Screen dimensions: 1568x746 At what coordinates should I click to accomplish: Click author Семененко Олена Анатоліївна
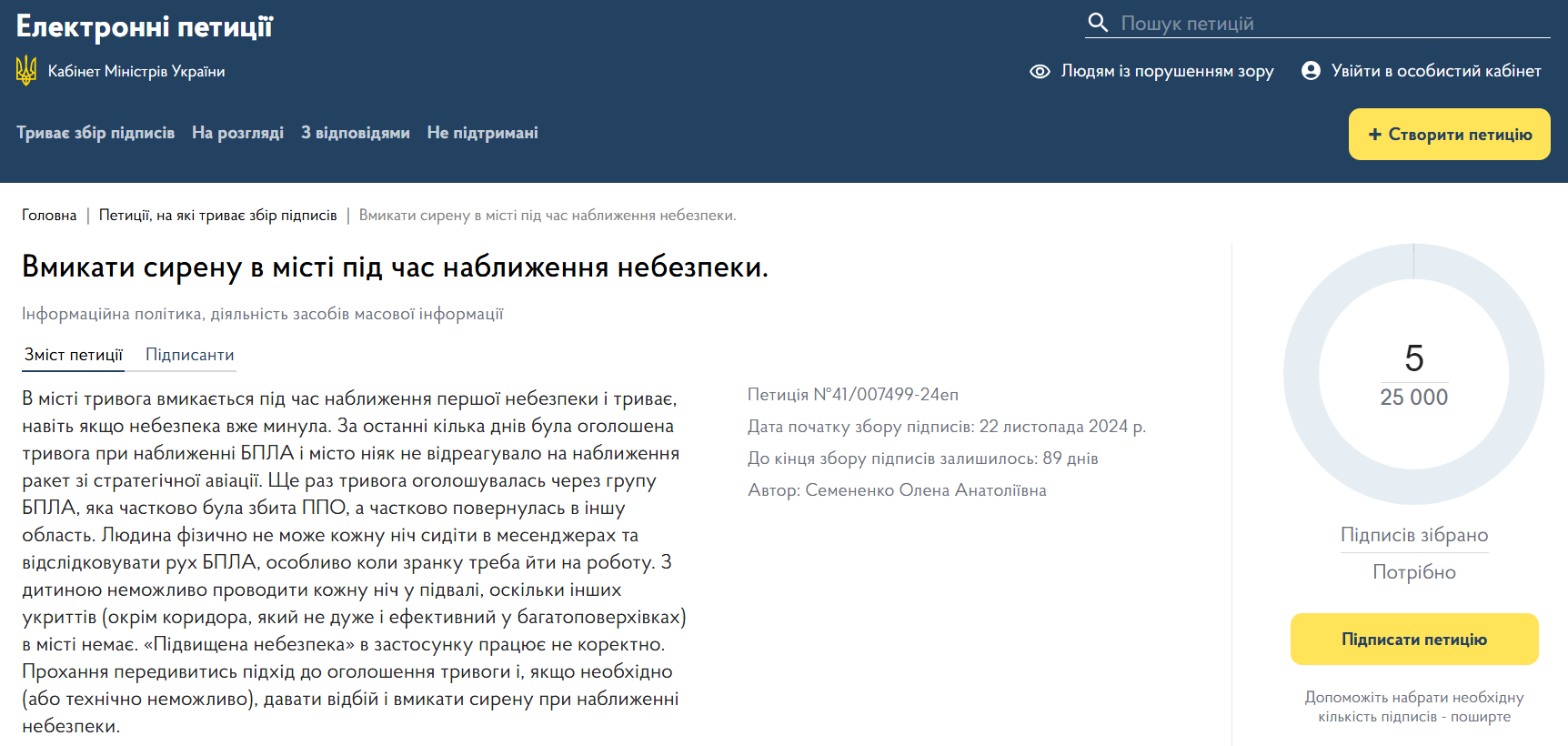[x=926, y=490]
